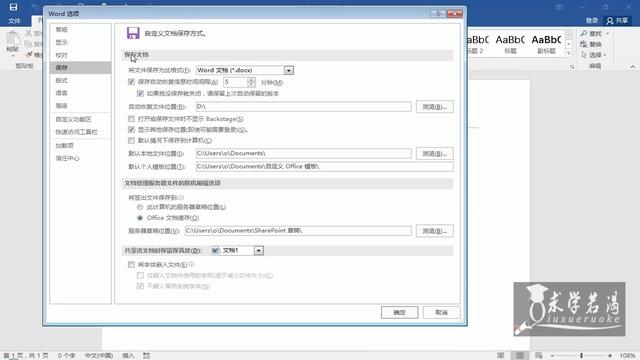Click 浏览 beside the server drafts location
640x360 pixels.
(435, 231)
